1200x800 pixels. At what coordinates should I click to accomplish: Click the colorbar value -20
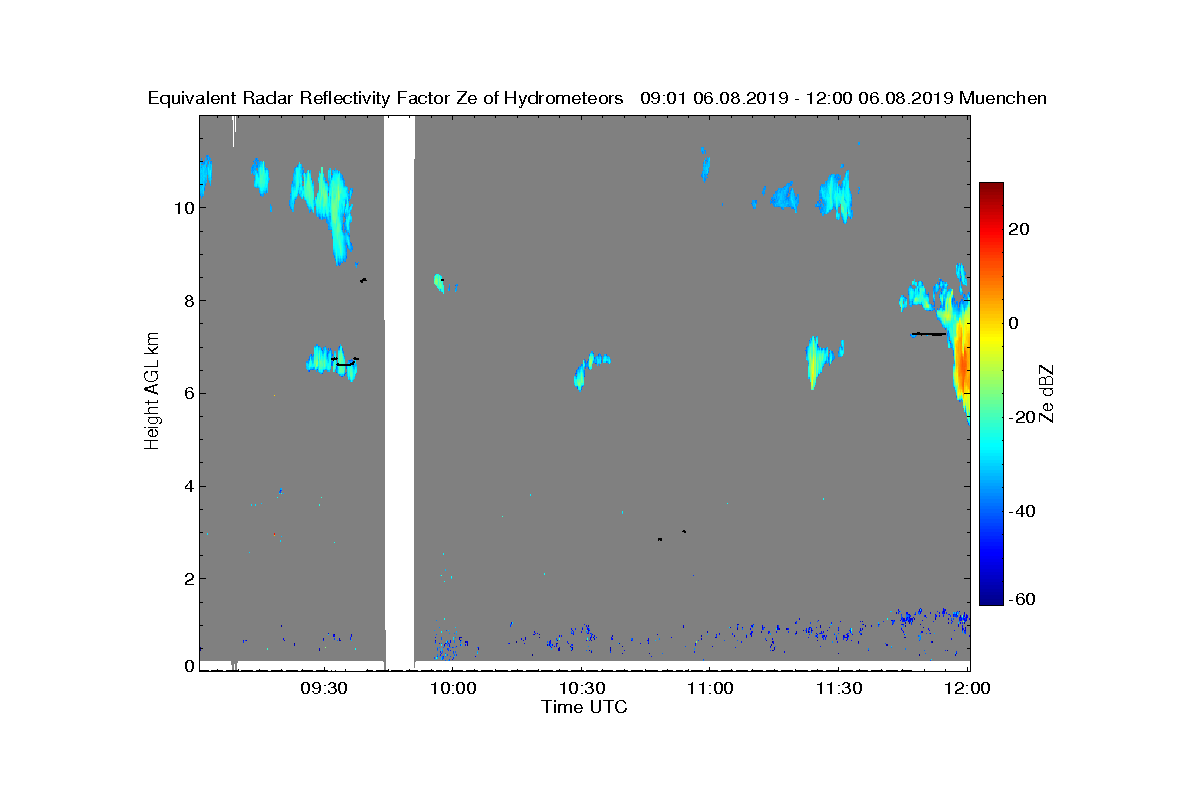(x=1022, y=417)
